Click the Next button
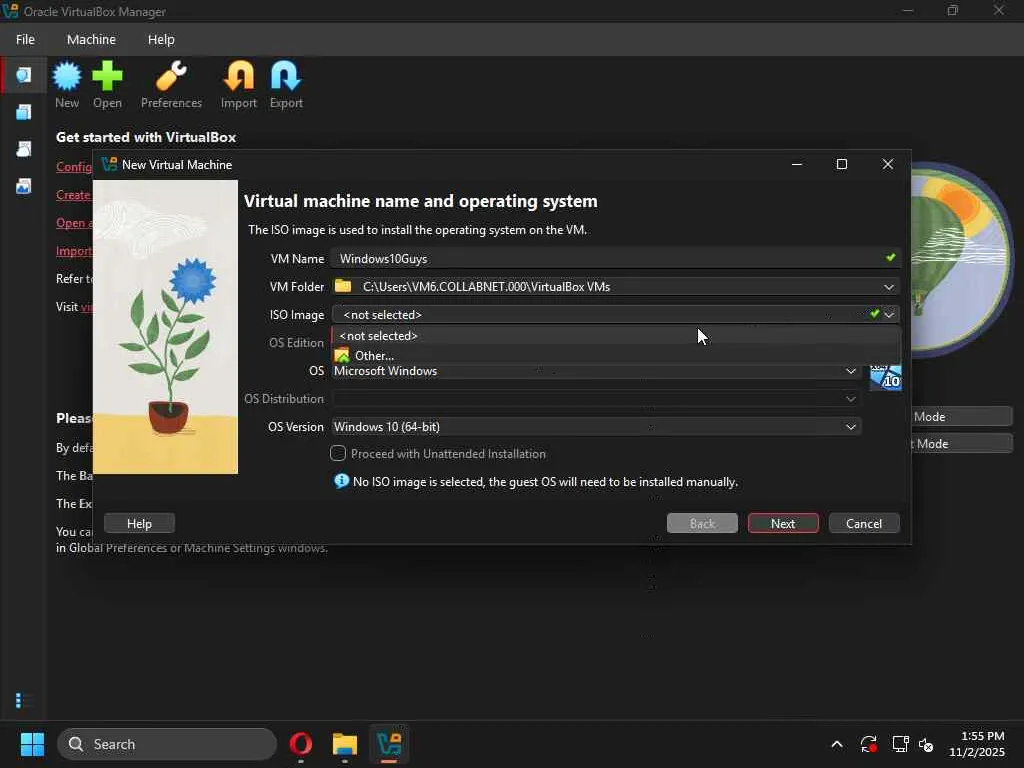This screenshot has width=1024, height=768. coord(783,523)
